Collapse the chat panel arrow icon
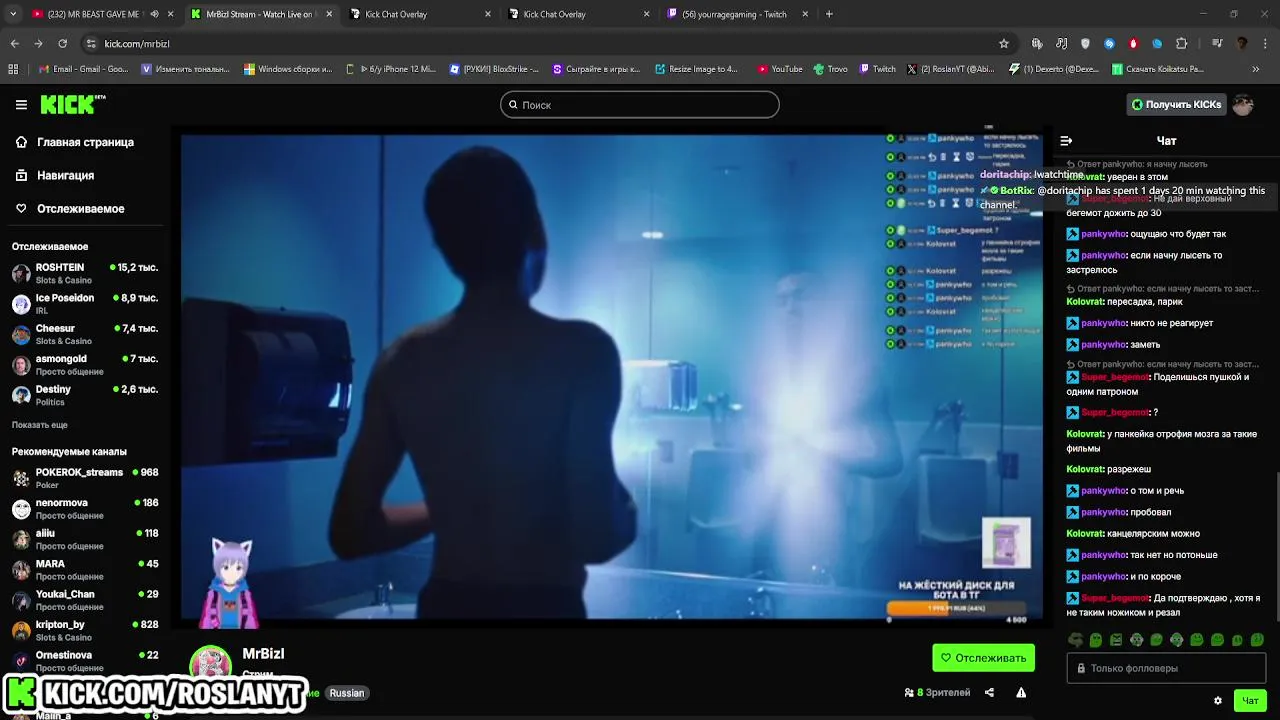Viewport: 1280px width, 720px height. click(x=1066, y=141)
